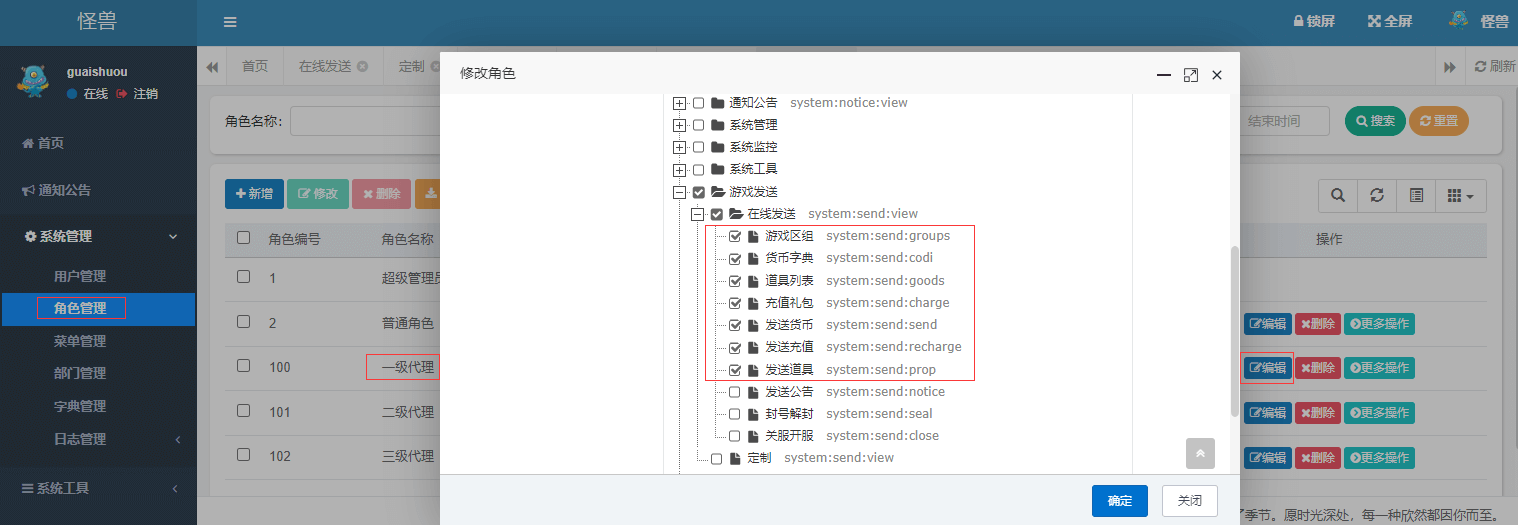Uncheck the 游戏区组 permission checkbox
This screenshot has height=525, width=1518.
(x=735, y=237)
